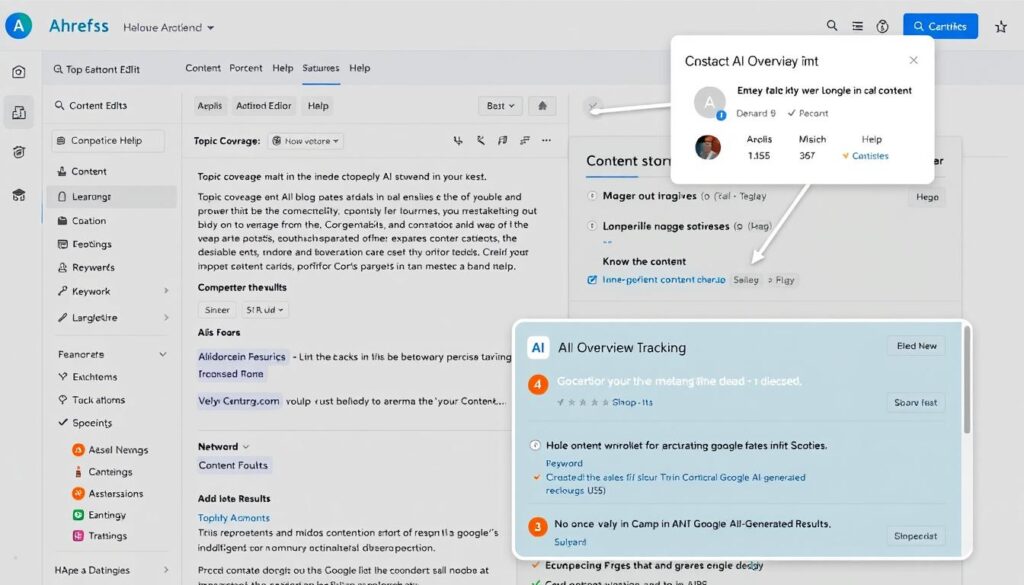Click the Soarv feat button

[x=916, y=403]
